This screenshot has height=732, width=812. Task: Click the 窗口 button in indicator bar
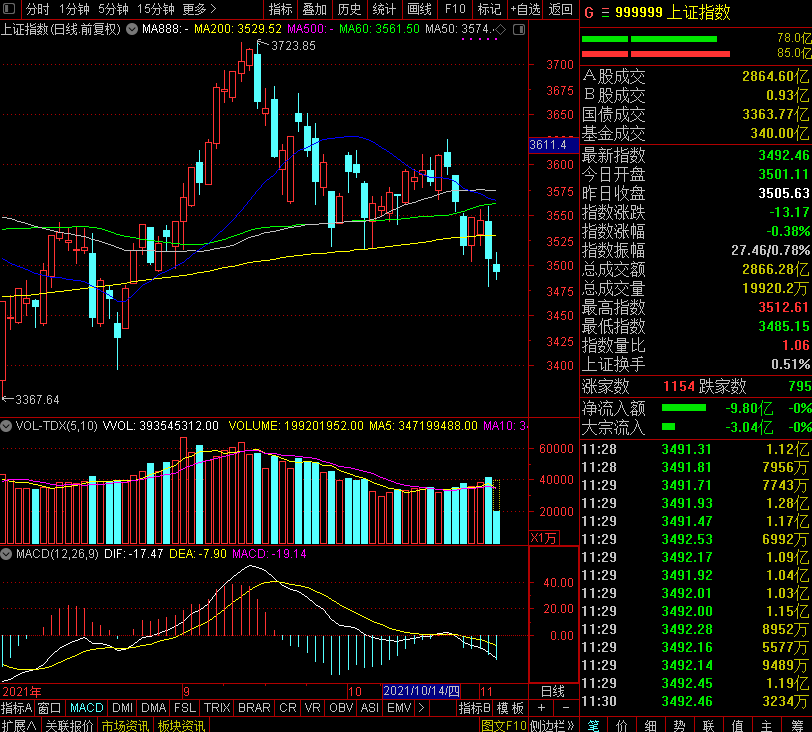pyautogui.click(x=50, y=708)
